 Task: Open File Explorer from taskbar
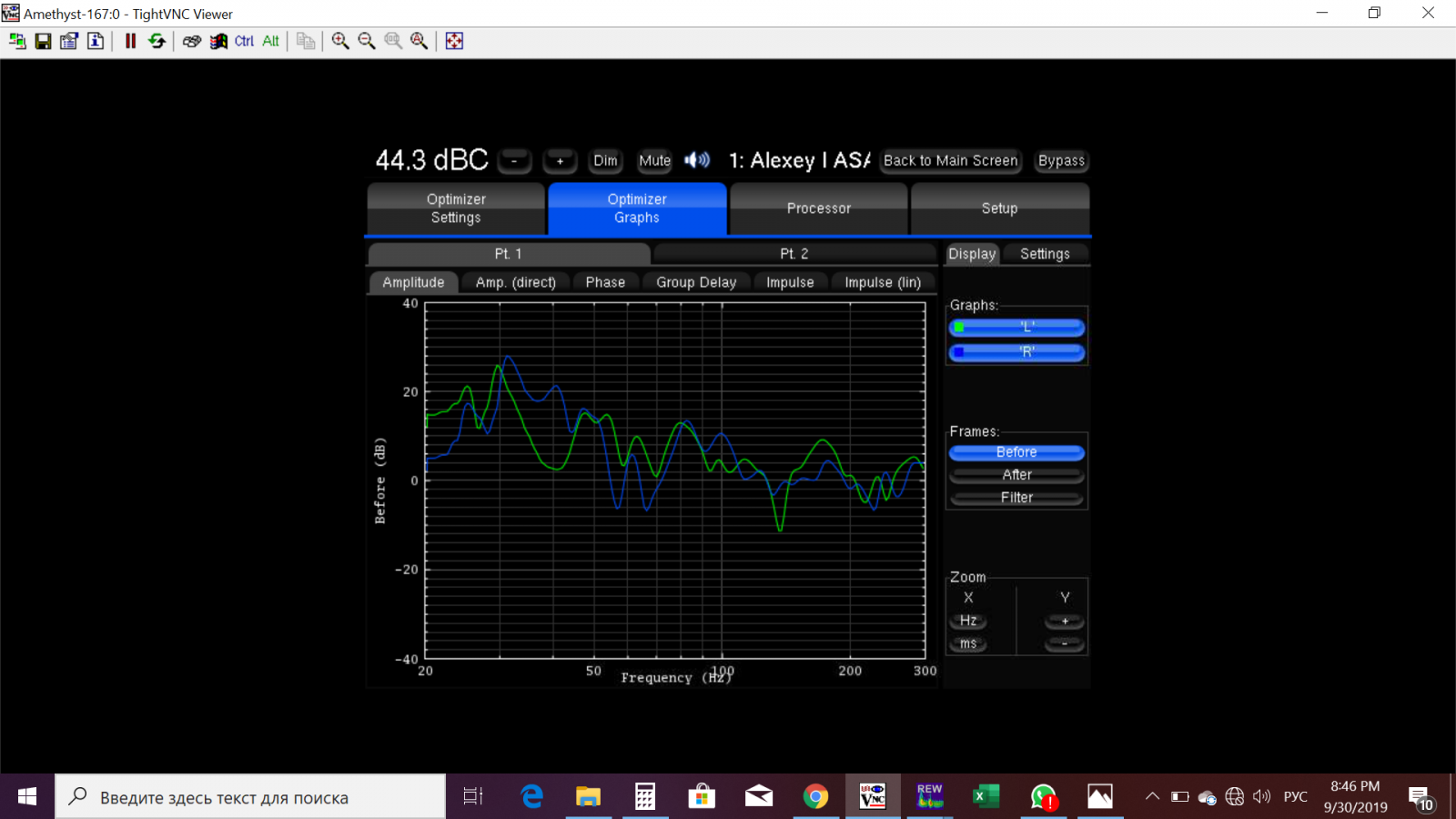tap(588, 797)
